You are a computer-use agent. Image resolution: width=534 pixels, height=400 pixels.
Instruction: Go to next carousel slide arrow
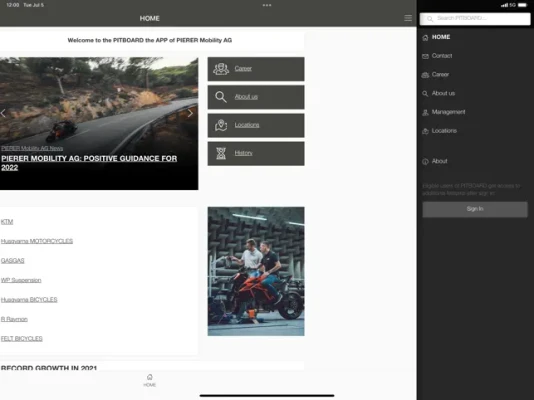tap(190, 113)
